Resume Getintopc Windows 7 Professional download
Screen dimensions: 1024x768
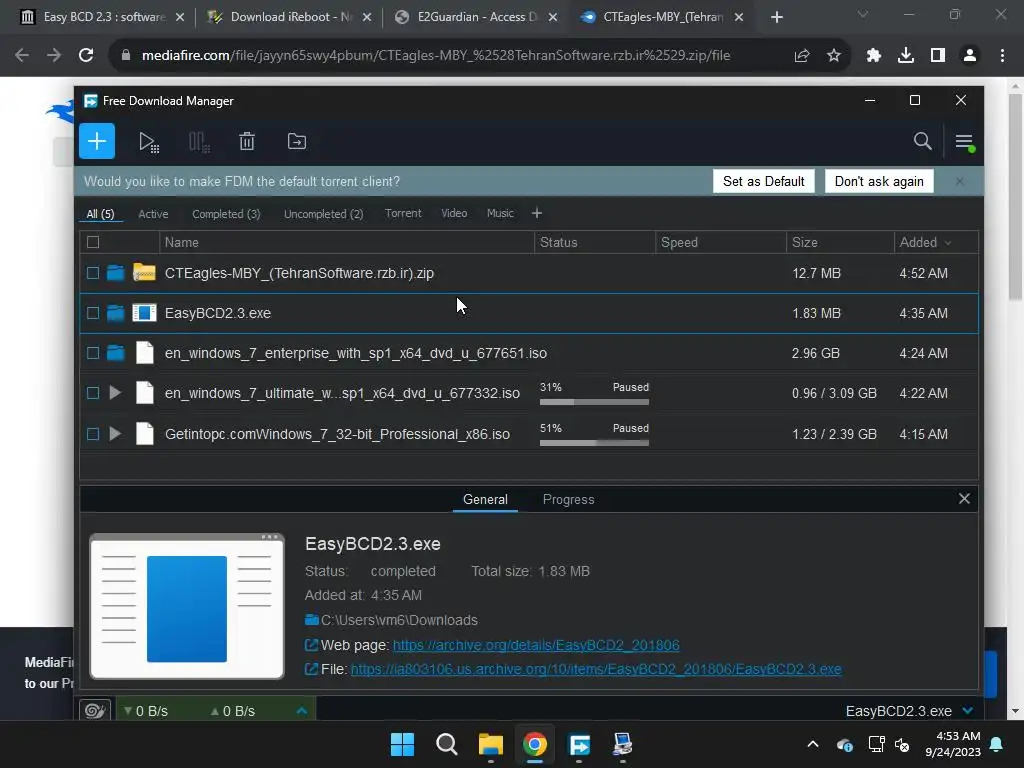(115, 434)
